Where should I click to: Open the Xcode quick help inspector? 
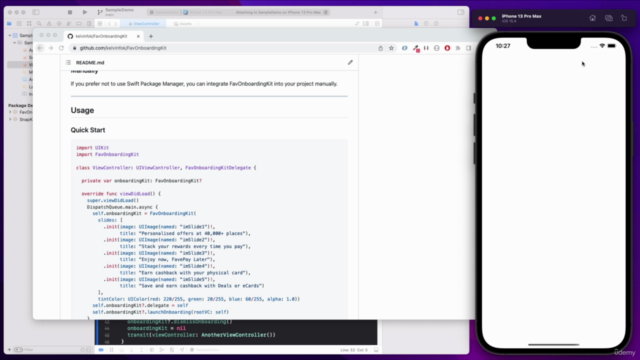click(436, 24)
